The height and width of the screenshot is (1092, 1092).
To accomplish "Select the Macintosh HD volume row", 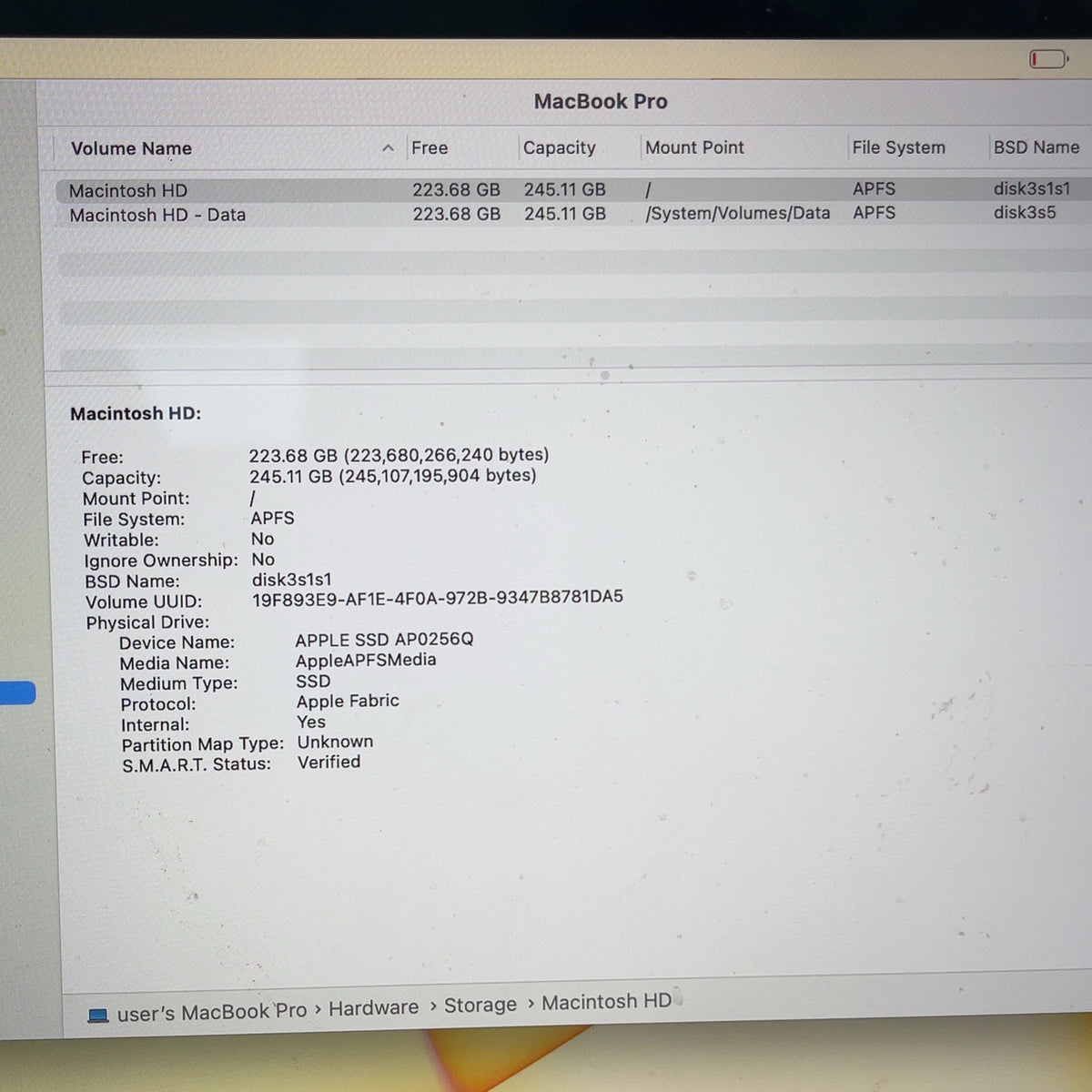I will (573, 190).
